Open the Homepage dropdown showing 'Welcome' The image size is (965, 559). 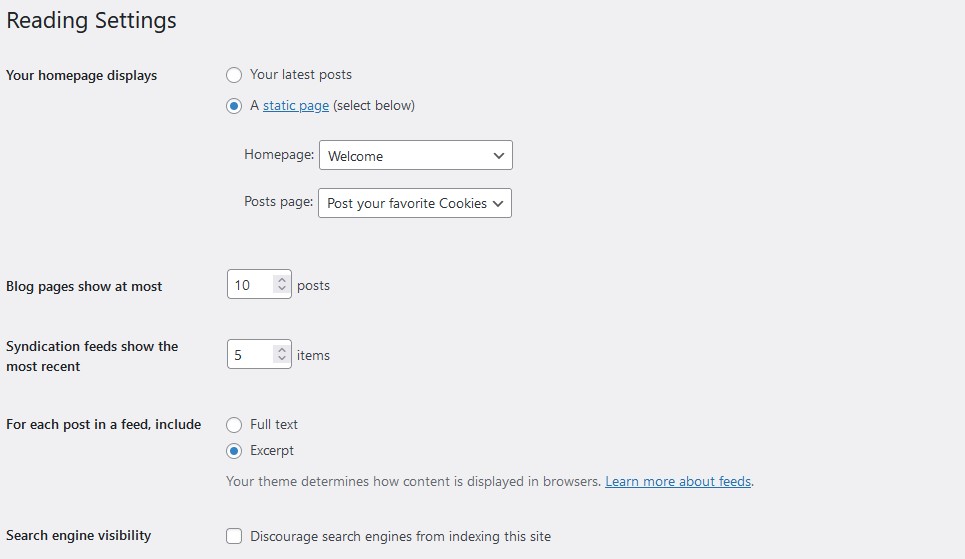coord(415,156)
